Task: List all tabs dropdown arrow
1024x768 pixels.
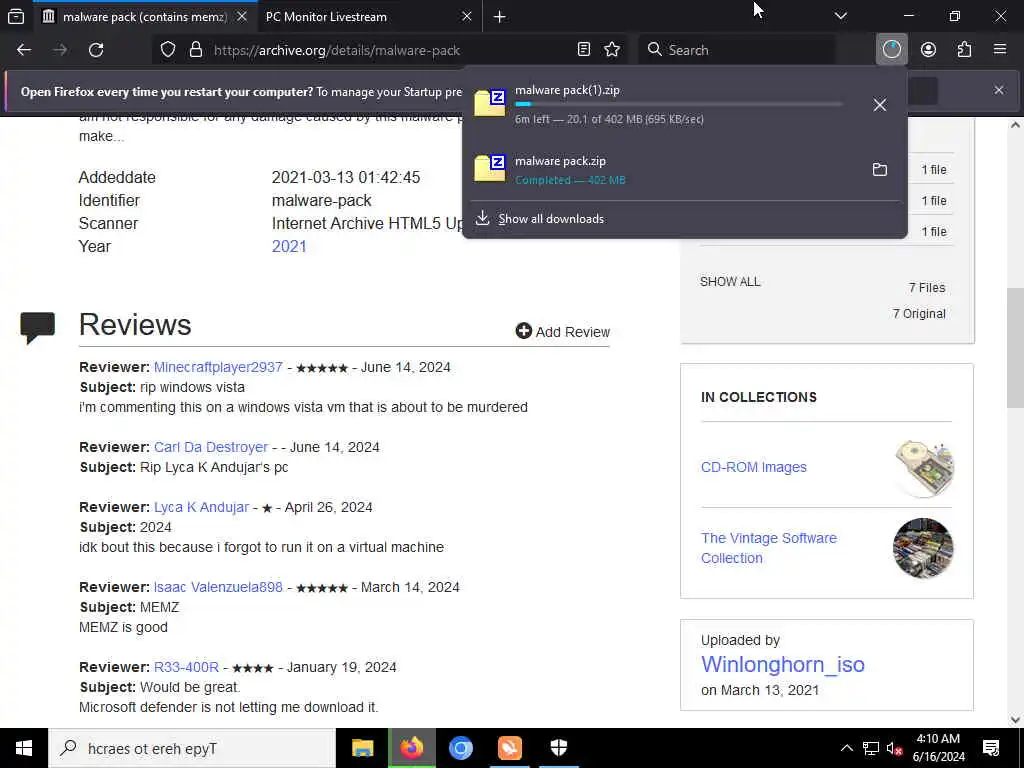Action: 840,16
